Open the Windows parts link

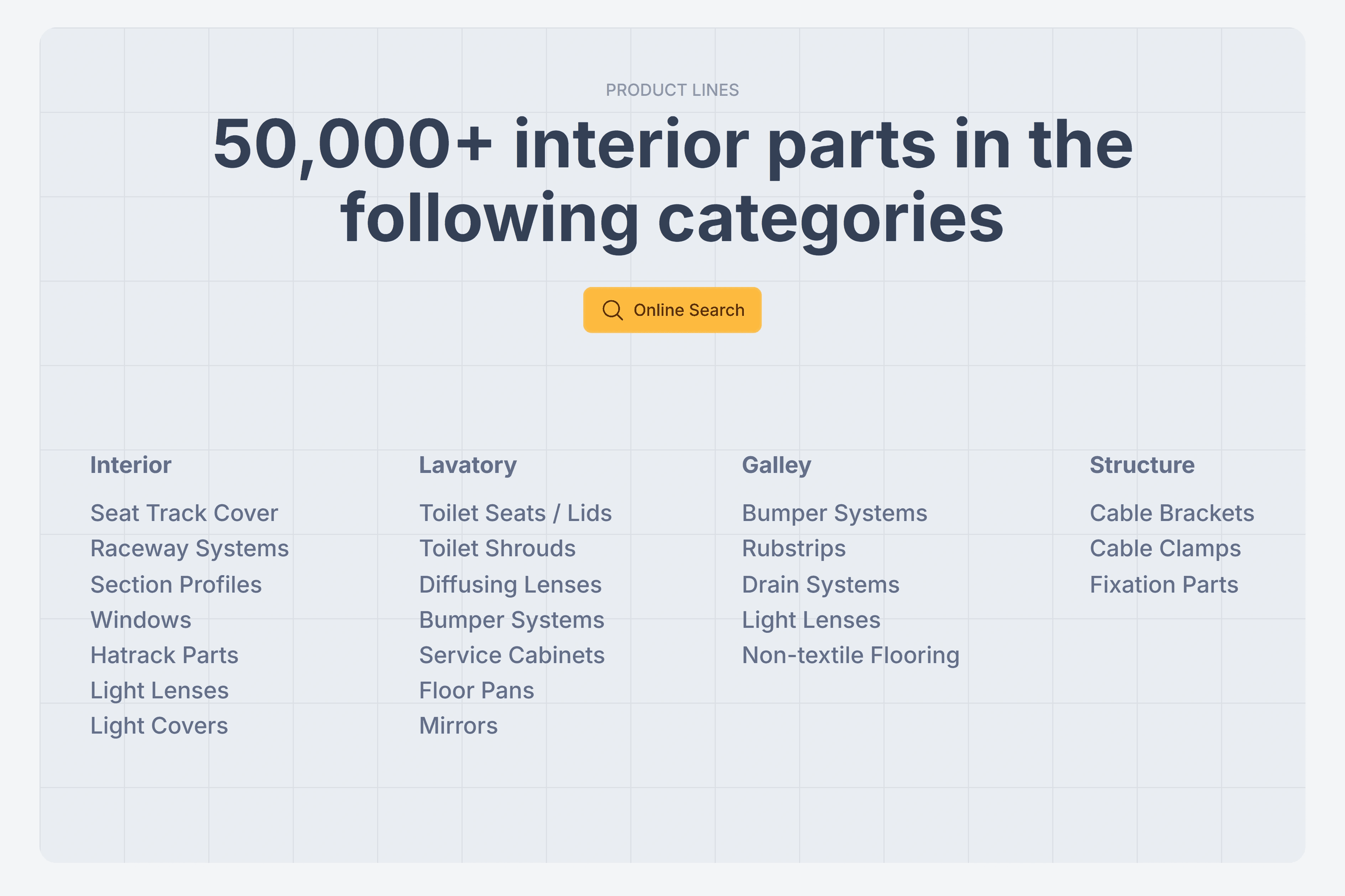(x=141, y=619)
